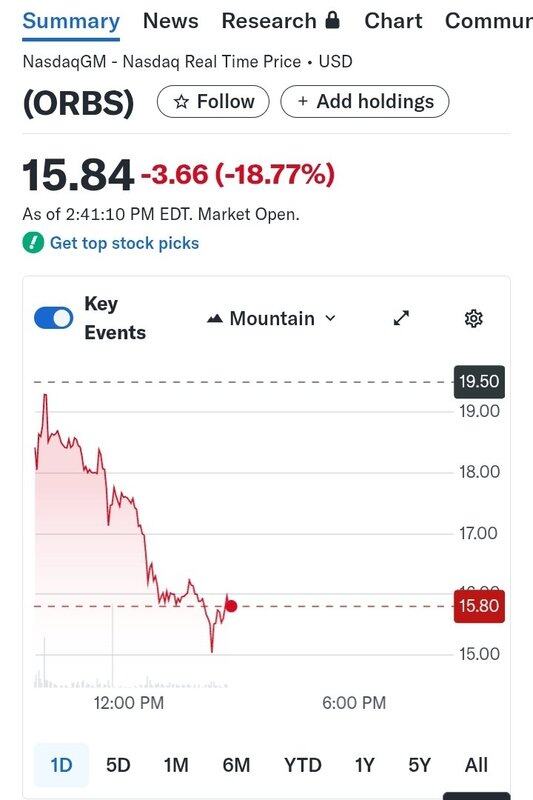Open Get top stock picks link
This screenshot has height=800, width=533.
(x=124, y=243)
